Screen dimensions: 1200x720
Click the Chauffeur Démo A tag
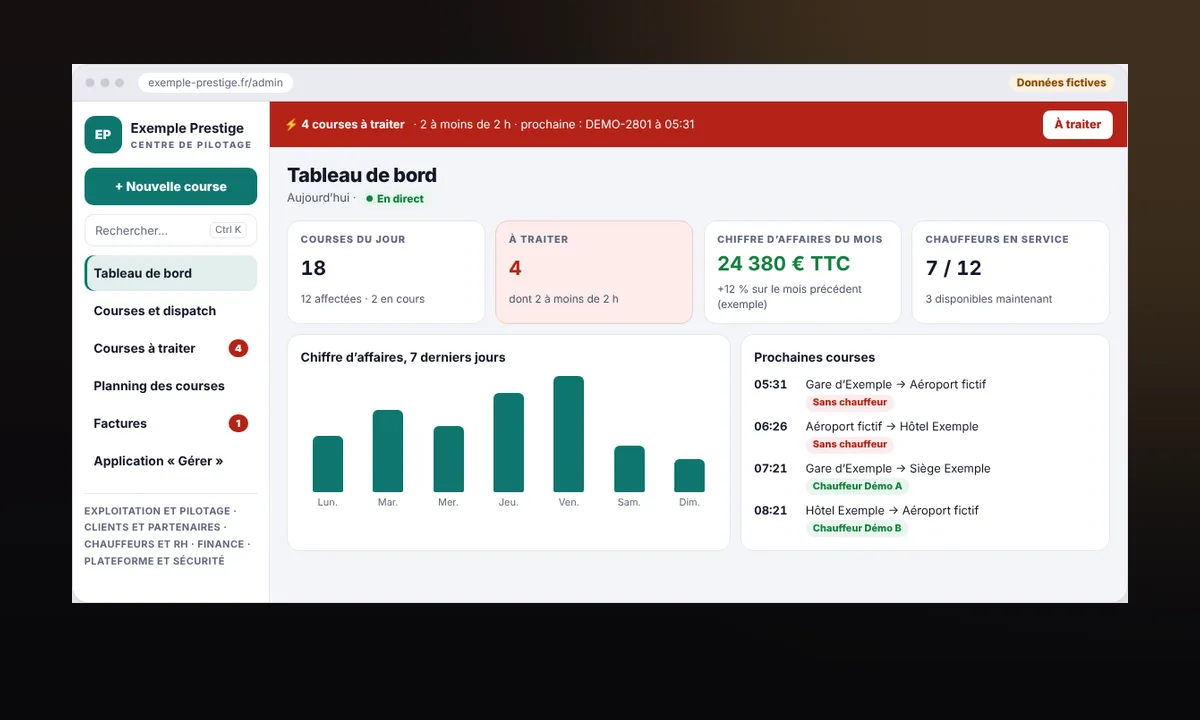(x=857, y=486)
